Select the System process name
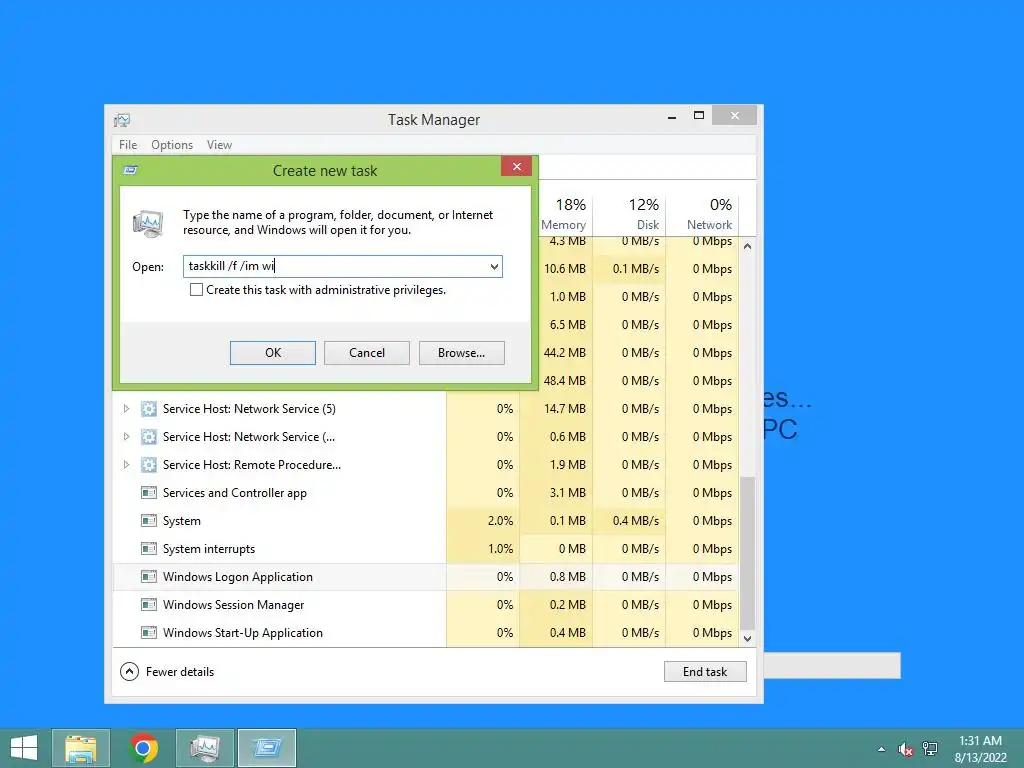Viewport: 1024px width, 768px height. click(182, 521)
